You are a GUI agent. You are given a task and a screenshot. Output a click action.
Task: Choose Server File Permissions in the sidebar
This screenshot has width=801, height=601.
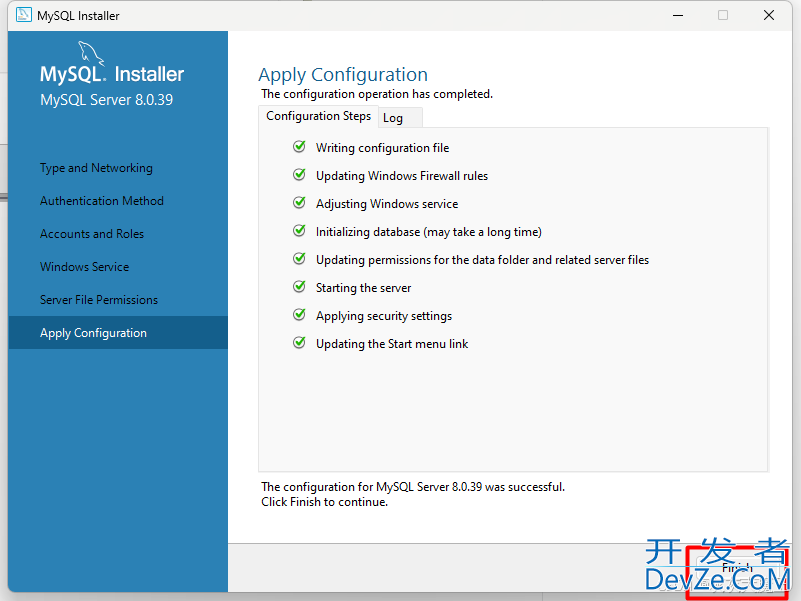coord(99,300)
